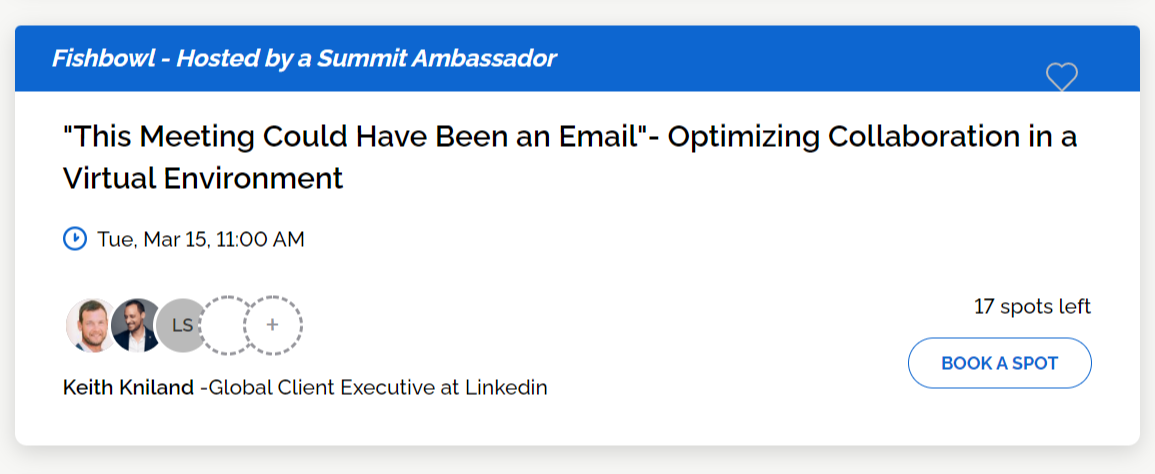The width and height of the screenshot is (1155, 474).
Task: Select the Tue, Mar 15, 11:00 AM time text
Action: (x=200, y=239)
